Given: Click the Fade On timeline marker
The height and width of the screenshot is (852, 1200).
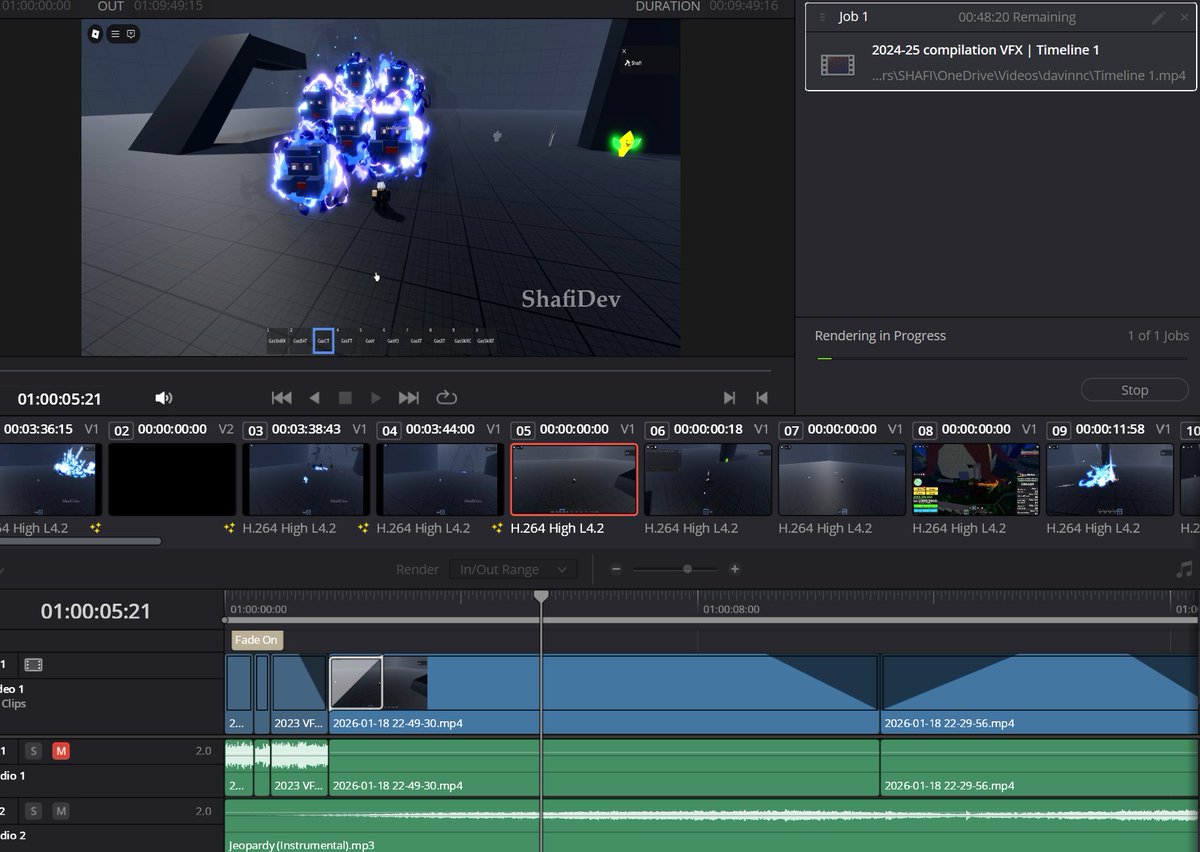Looking at the screenshot, I should [257, 640].
